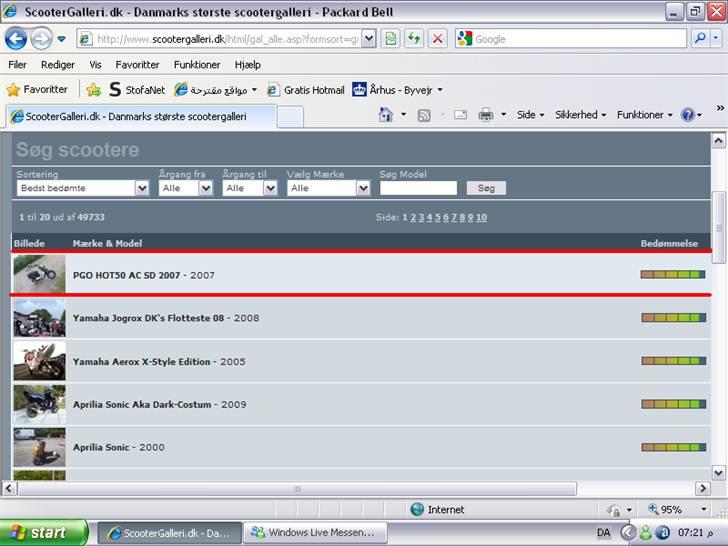Open the Vælg Mærke dropdown
Screen dimensions: 728x546
pos(362,188)
